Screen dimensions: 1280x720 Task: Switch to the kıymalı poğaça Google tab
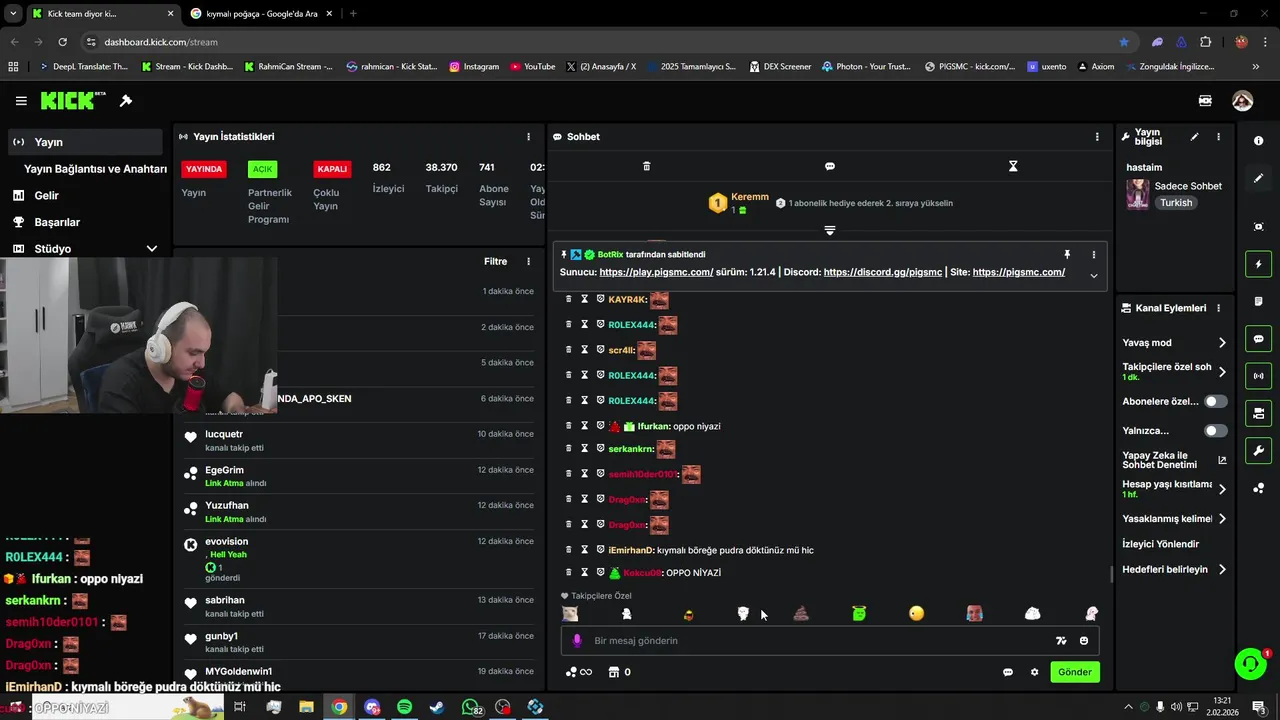264,14
